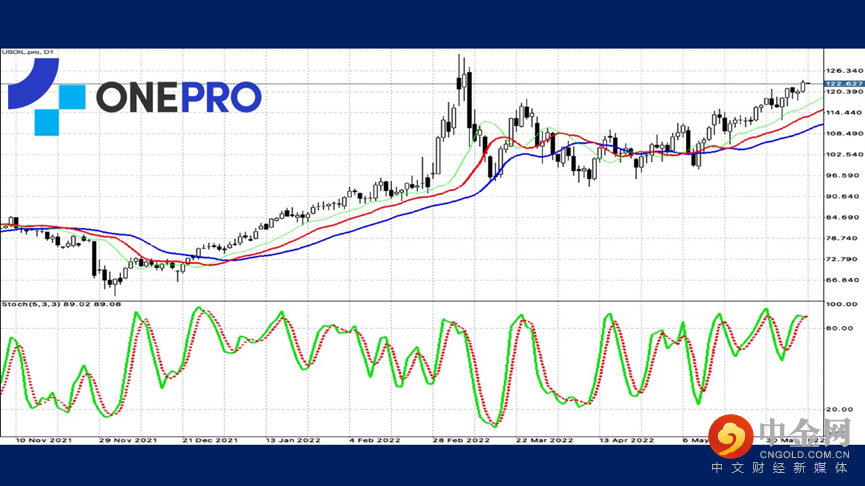
Task: Select the 13 Apr 2022 date marker
Action: [627, 440]
